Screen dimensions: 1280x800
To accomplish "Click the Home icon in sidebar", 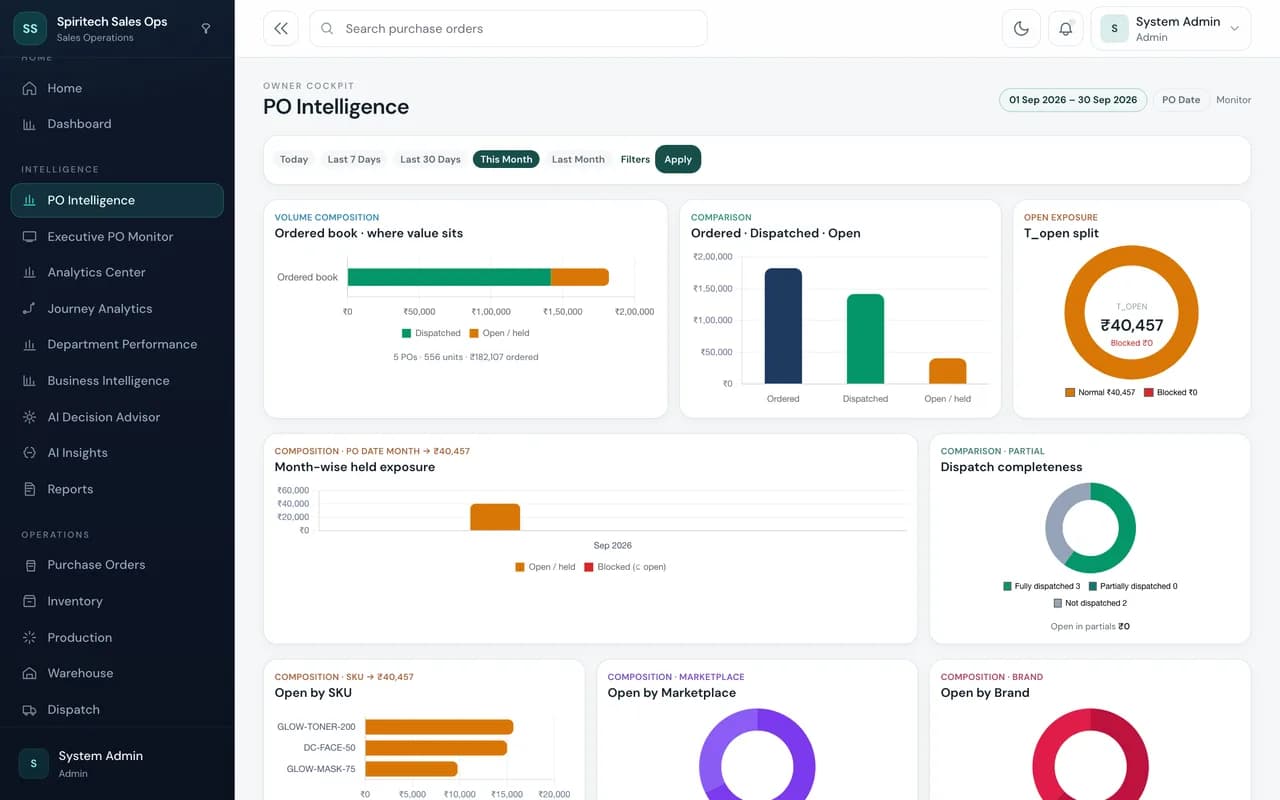I will (x=29, y=88).
